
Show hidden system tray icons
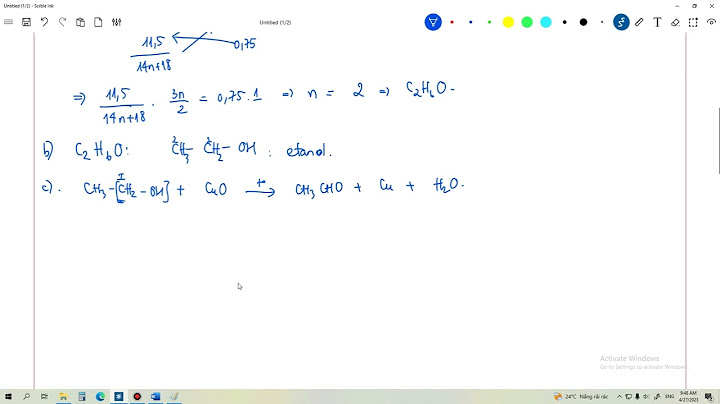point(619,396)
